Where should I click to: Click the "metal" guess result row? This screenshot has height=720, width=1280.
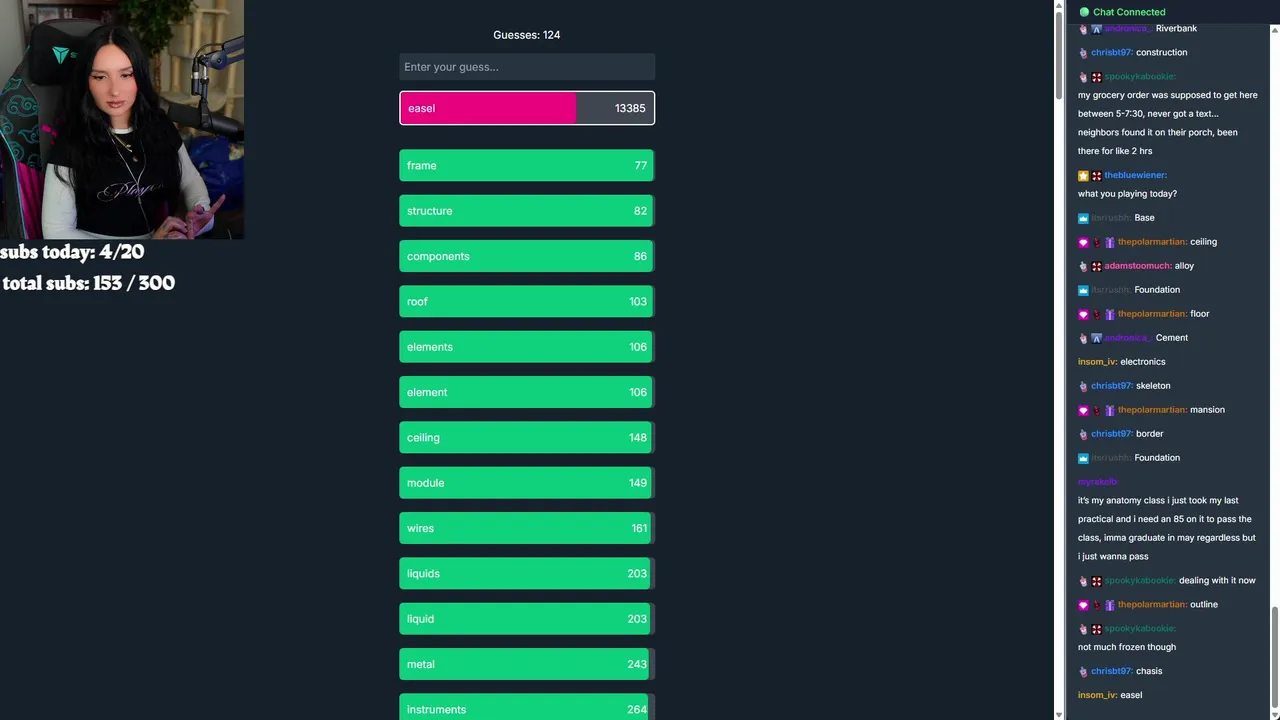tap(527, 664)
